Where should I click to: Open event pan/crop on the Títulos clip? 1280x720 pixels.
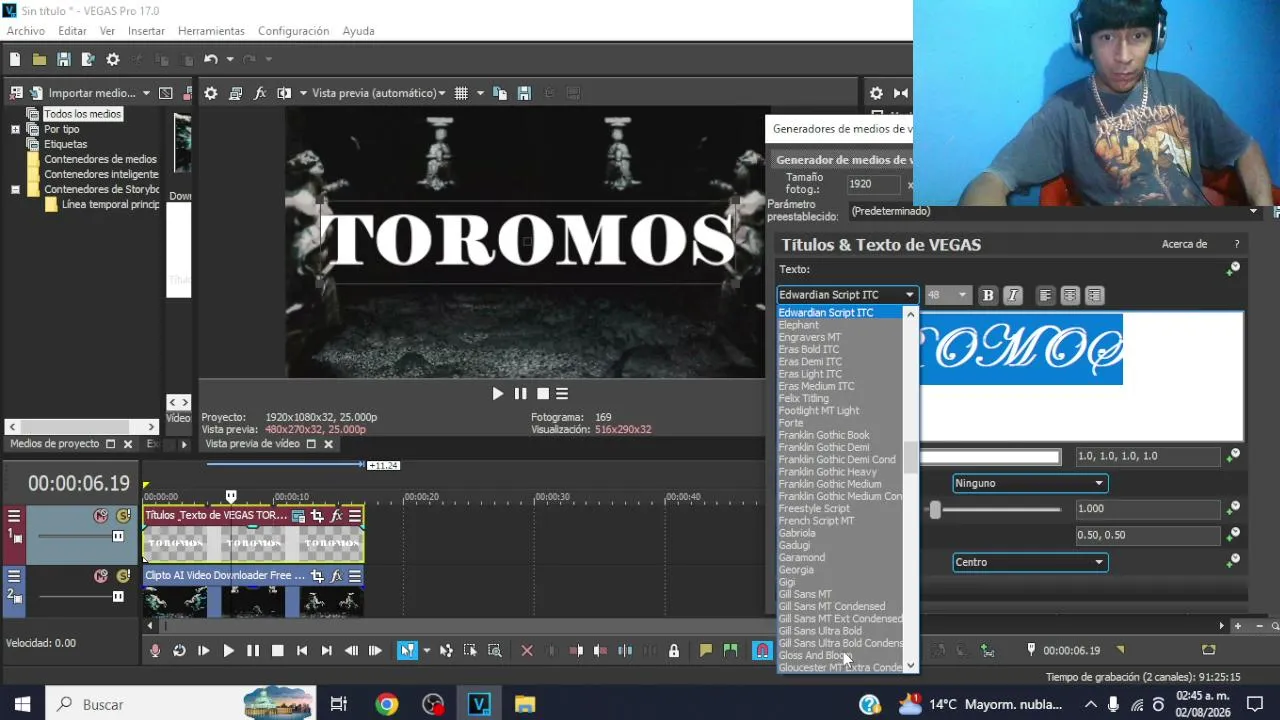coord(317,516)
